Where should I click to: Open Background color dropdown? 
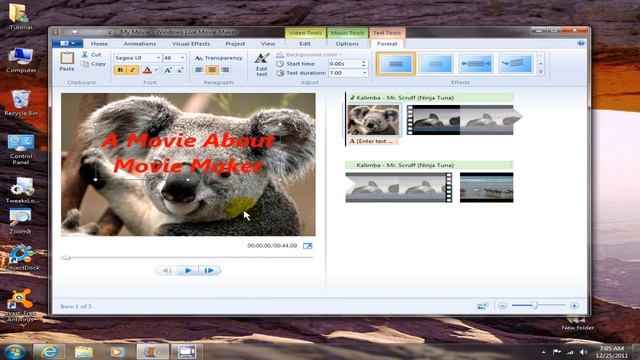pyautogui.click(x=309, y=54)
